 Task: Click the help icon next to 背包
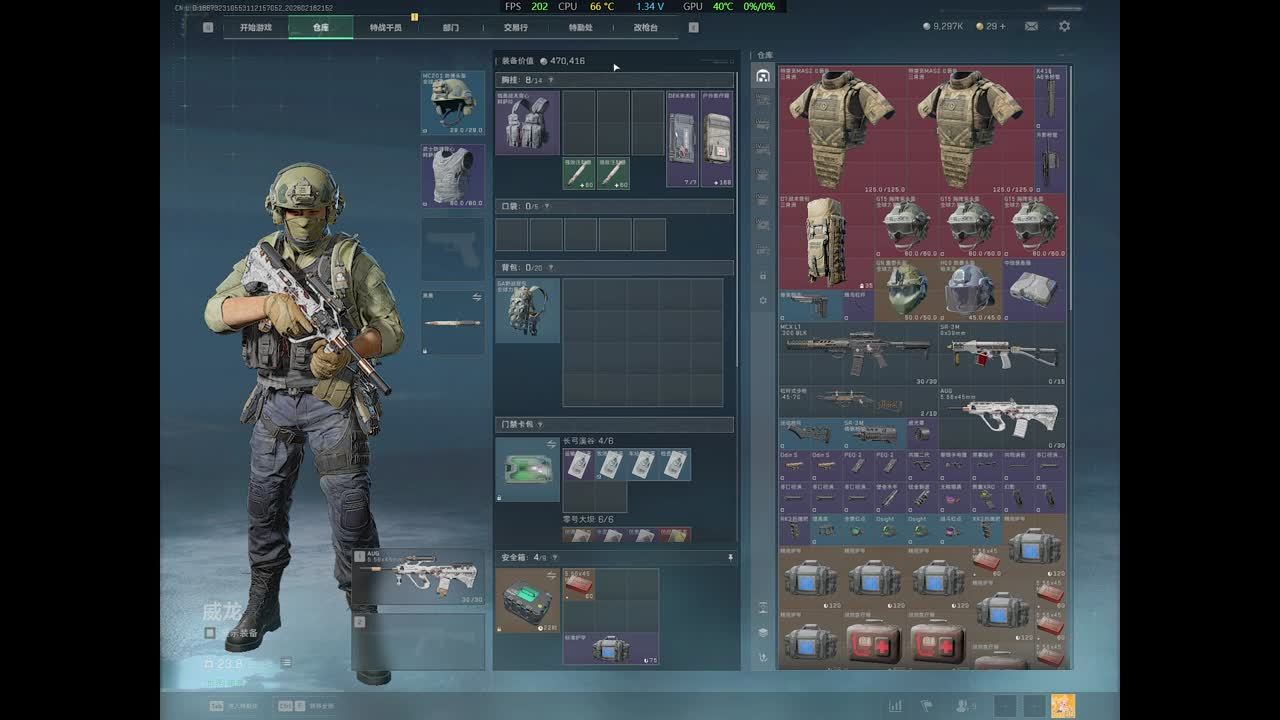click(x=551, y=268)
